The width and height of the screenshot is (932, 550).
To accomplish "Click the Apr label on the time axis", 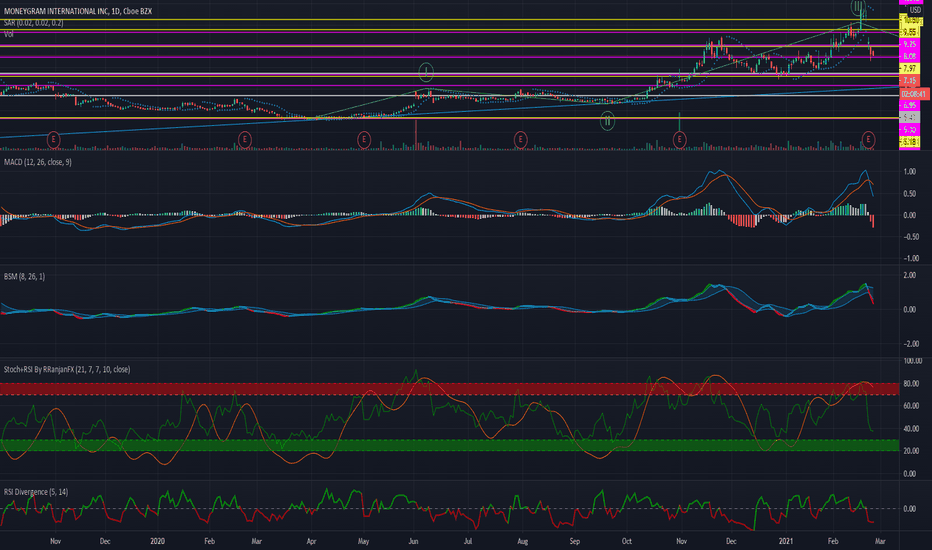I will pyautogui.click(x=311, y=541).
